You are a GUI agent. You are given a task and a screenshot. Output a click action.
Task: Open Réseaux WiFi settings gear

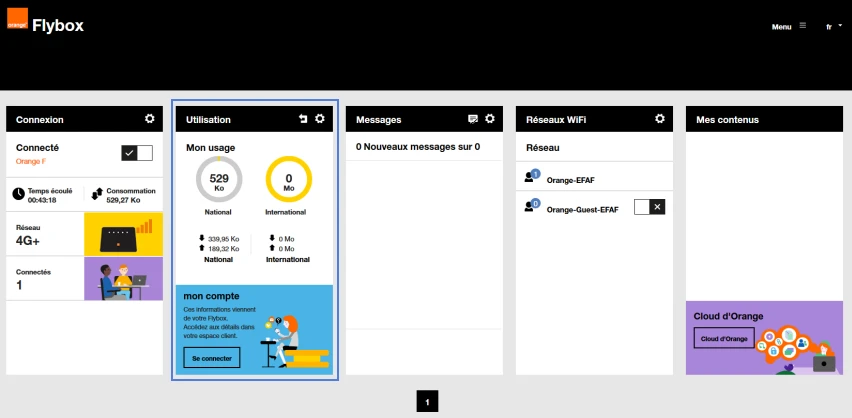point(660,118)
